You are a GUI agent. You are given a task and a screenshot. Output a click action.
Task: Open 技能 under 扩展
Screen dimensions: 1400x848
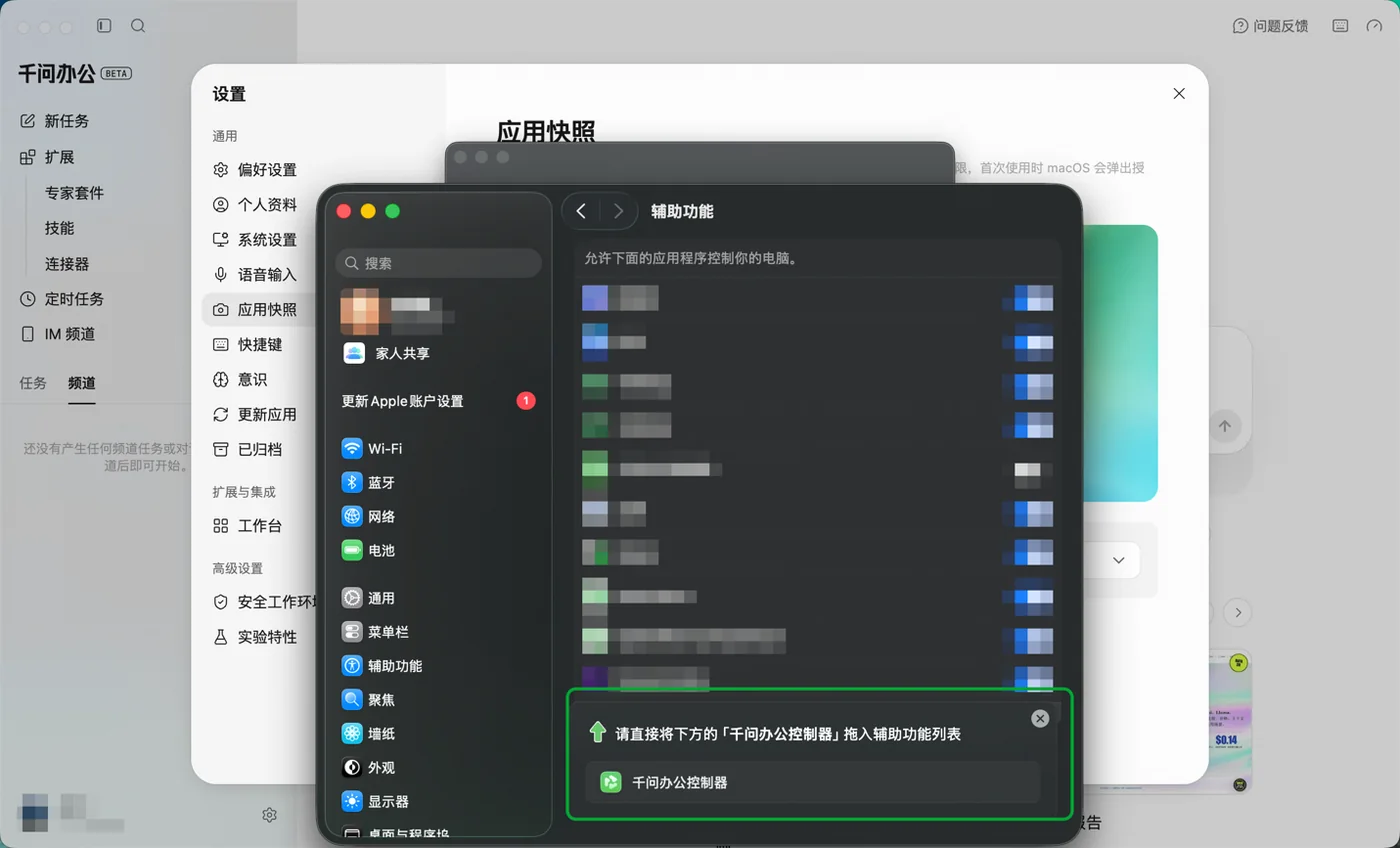coord(59,228)
